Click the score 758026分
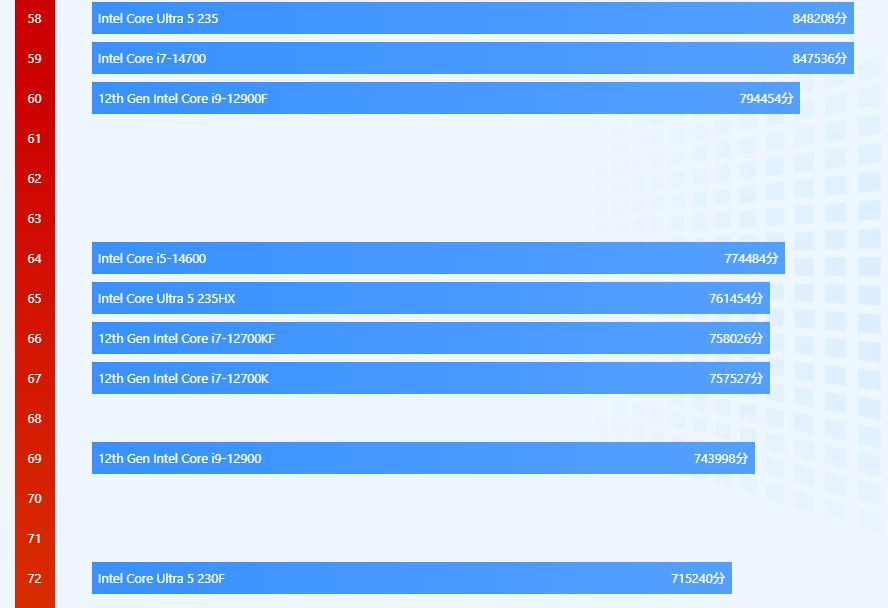This screenshot has height=608, width=888. click(736, 339)
